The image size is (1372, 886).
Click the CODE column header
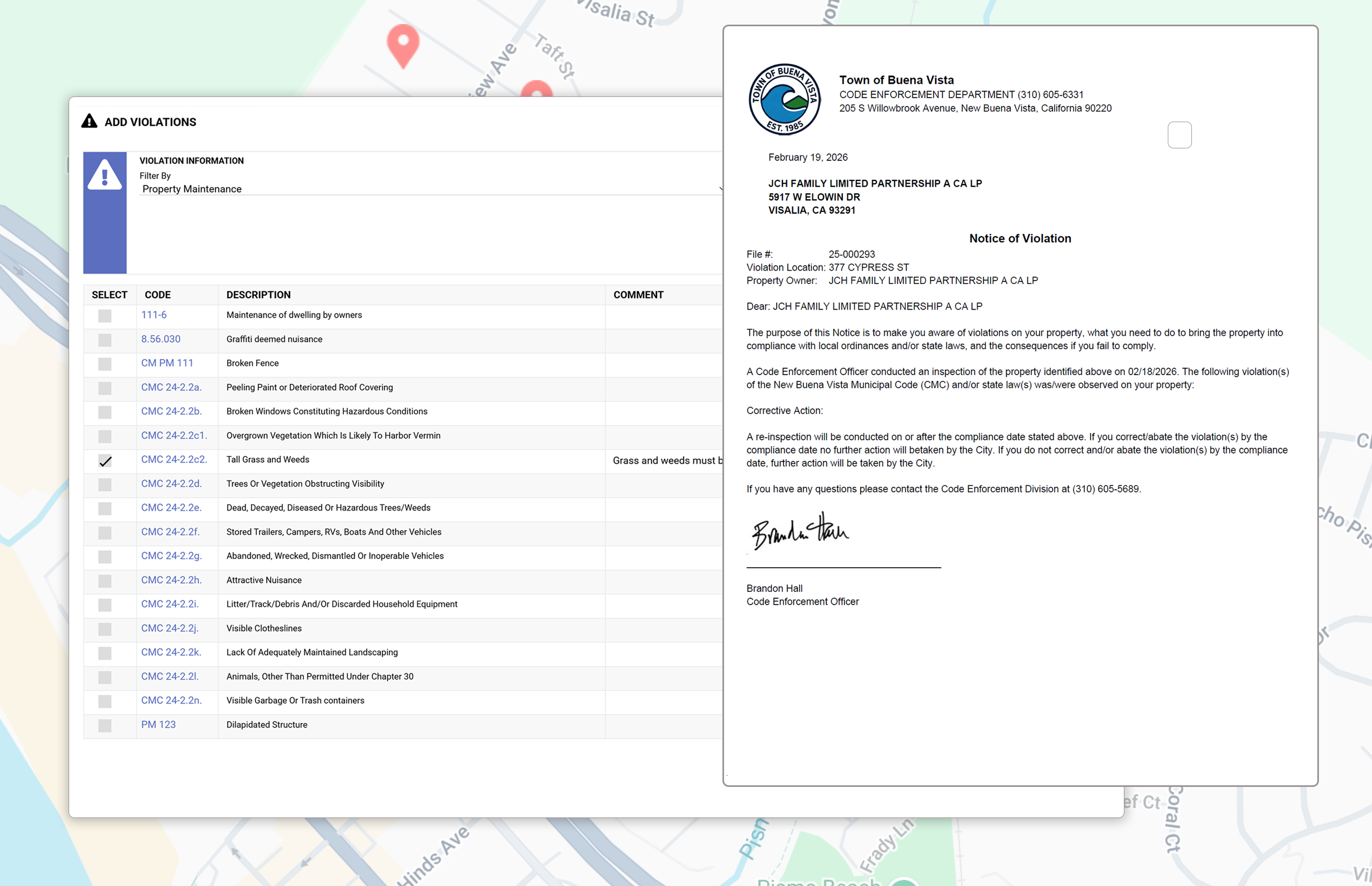point(157,295)
